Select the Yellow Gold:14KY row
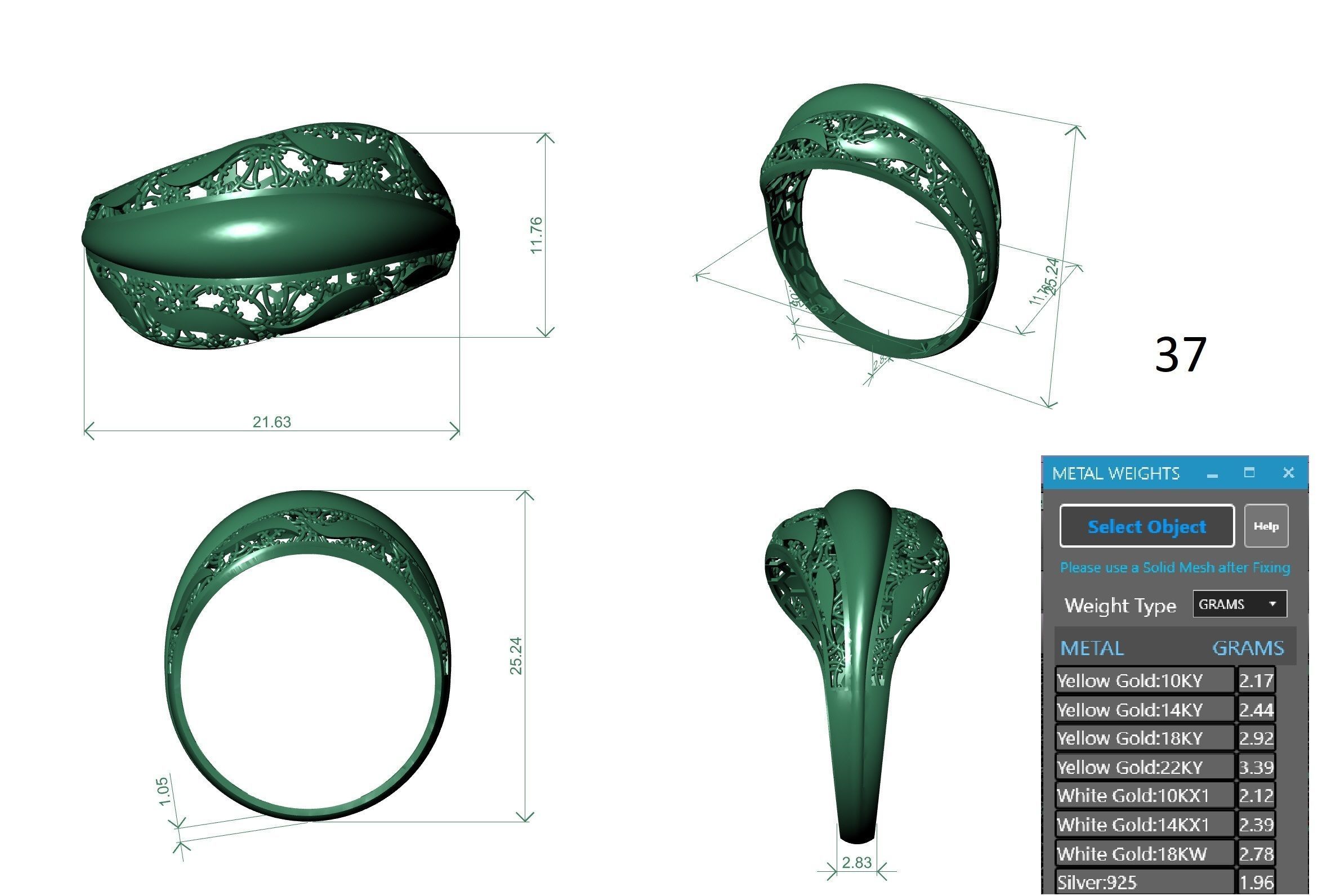The height and width of the screenshot is (896, 1331). pyautogui.click(x=1144, y=710)
